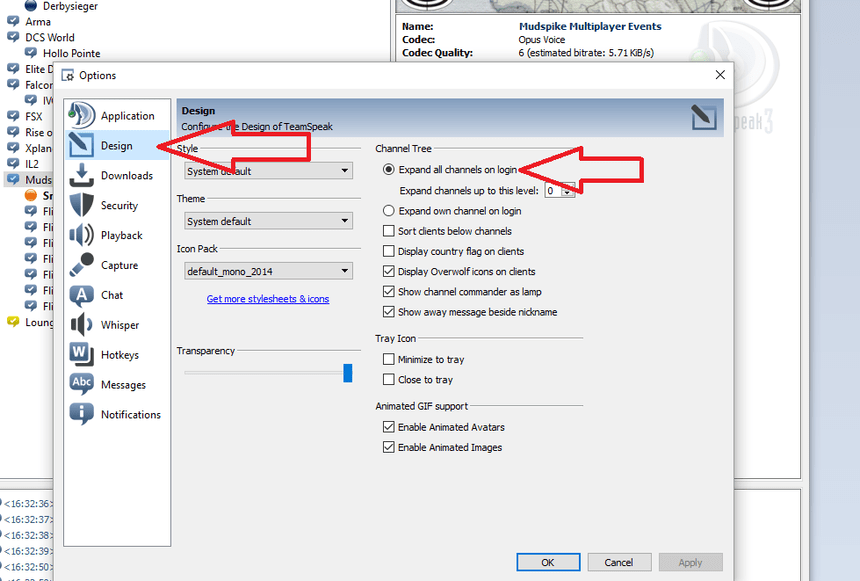Open Security shield icon settings

82,205
